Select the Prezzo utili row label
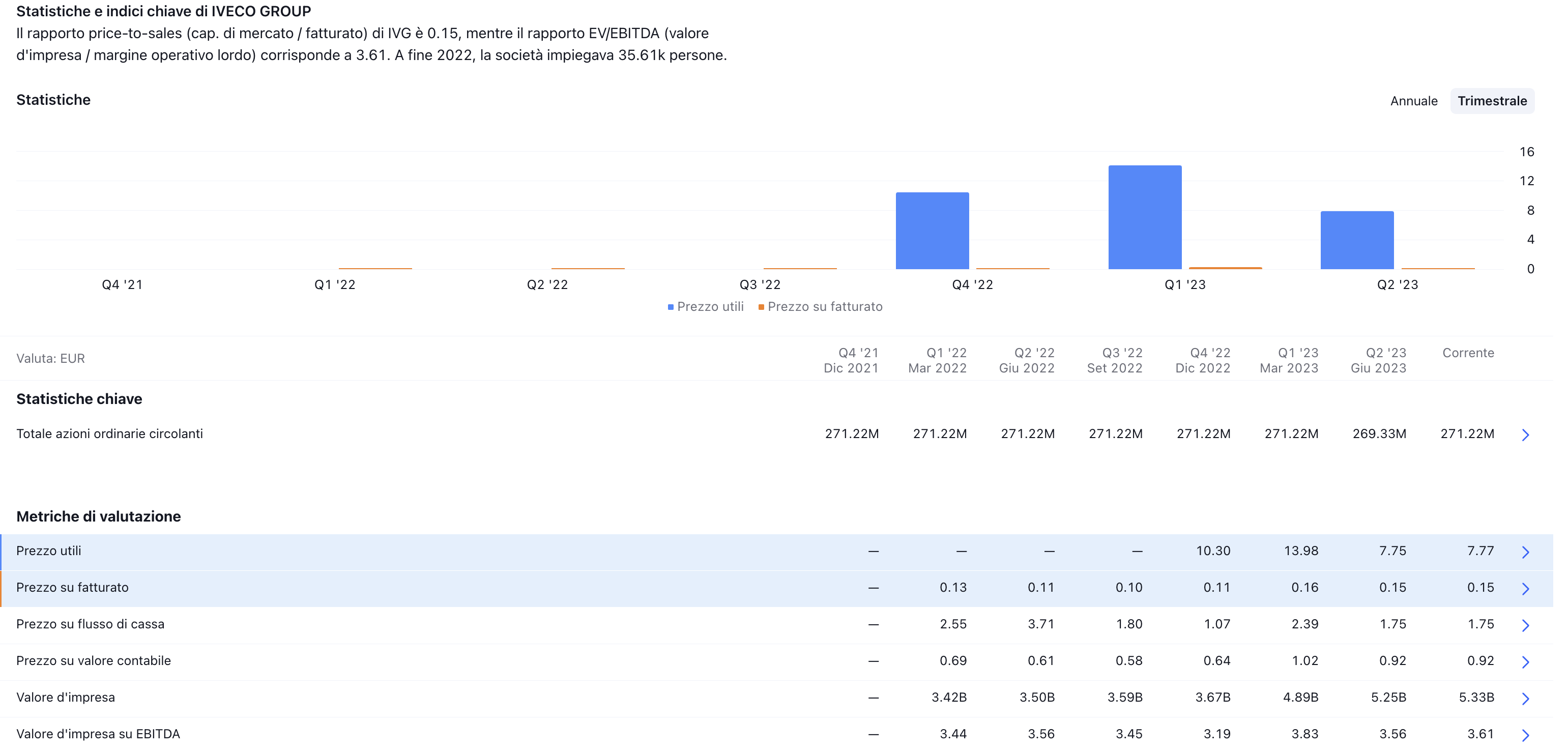 [x=49, y=551]
